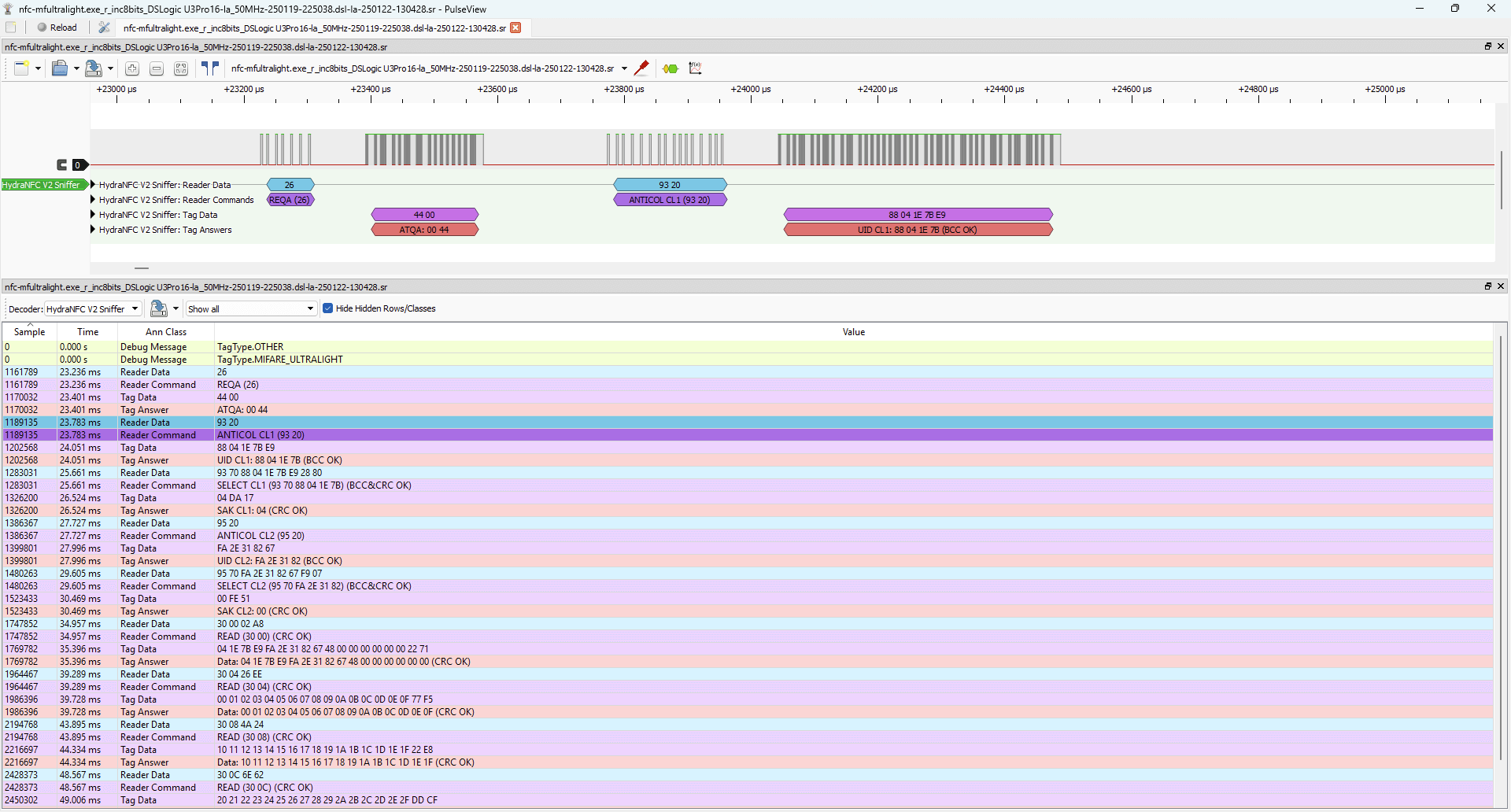The height and width of the screenshot is (812, 1511).
Task: Toggle the show cursors icon
Action: [x=209, y=68]
